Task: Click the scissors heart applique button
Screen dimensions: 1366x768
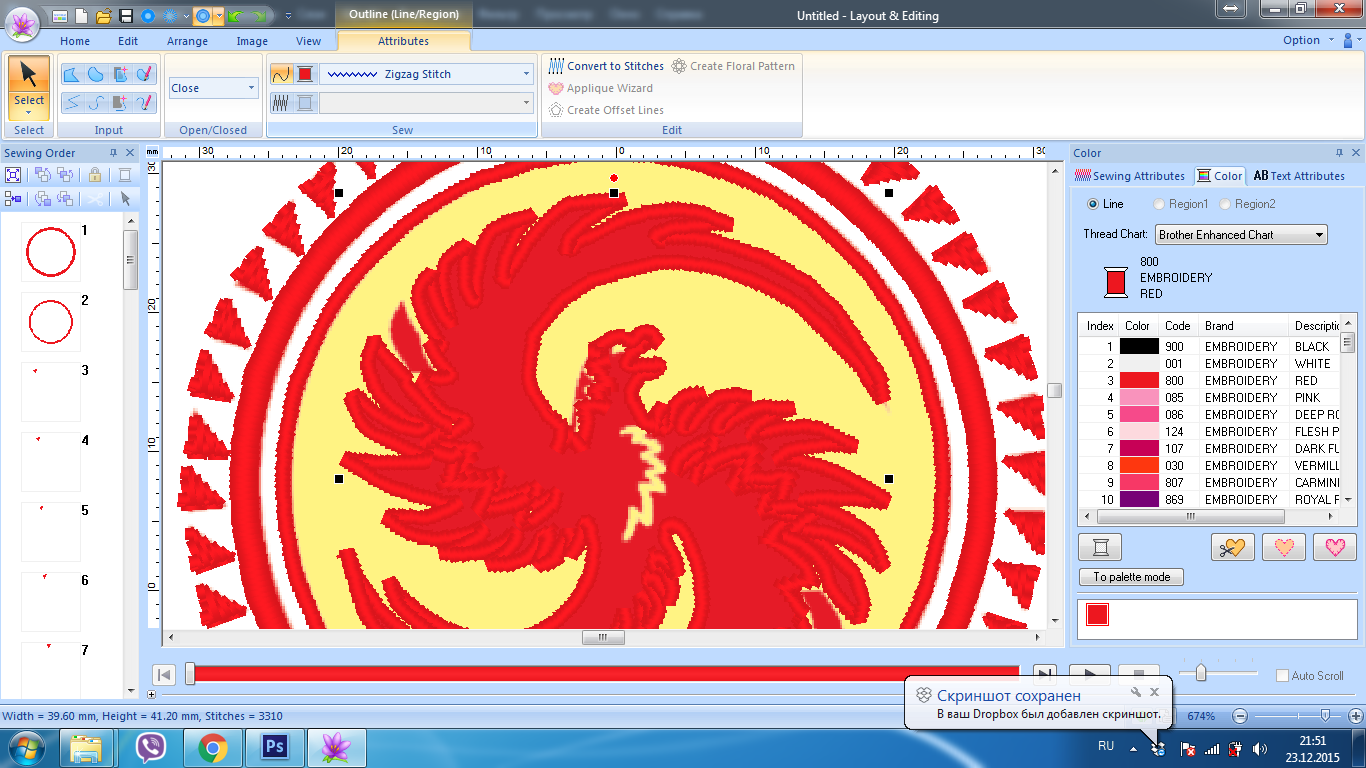Action: point(1232,547)
